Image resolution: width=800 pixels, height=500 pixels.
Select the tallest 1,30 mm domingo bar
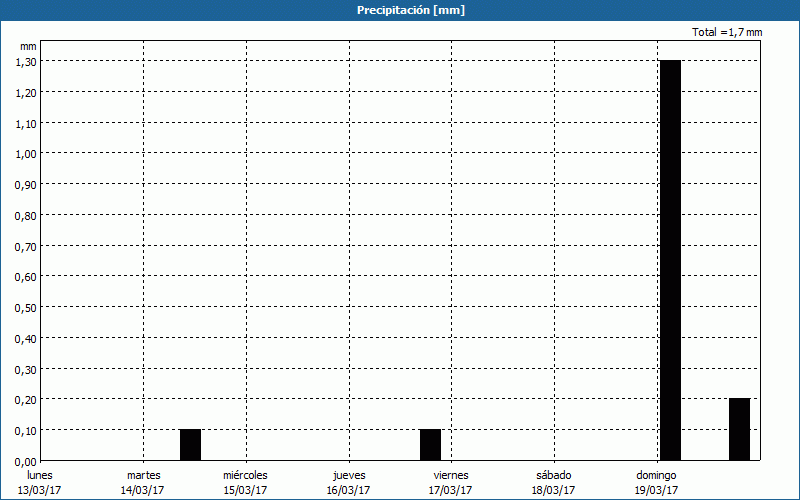[670, 260]
